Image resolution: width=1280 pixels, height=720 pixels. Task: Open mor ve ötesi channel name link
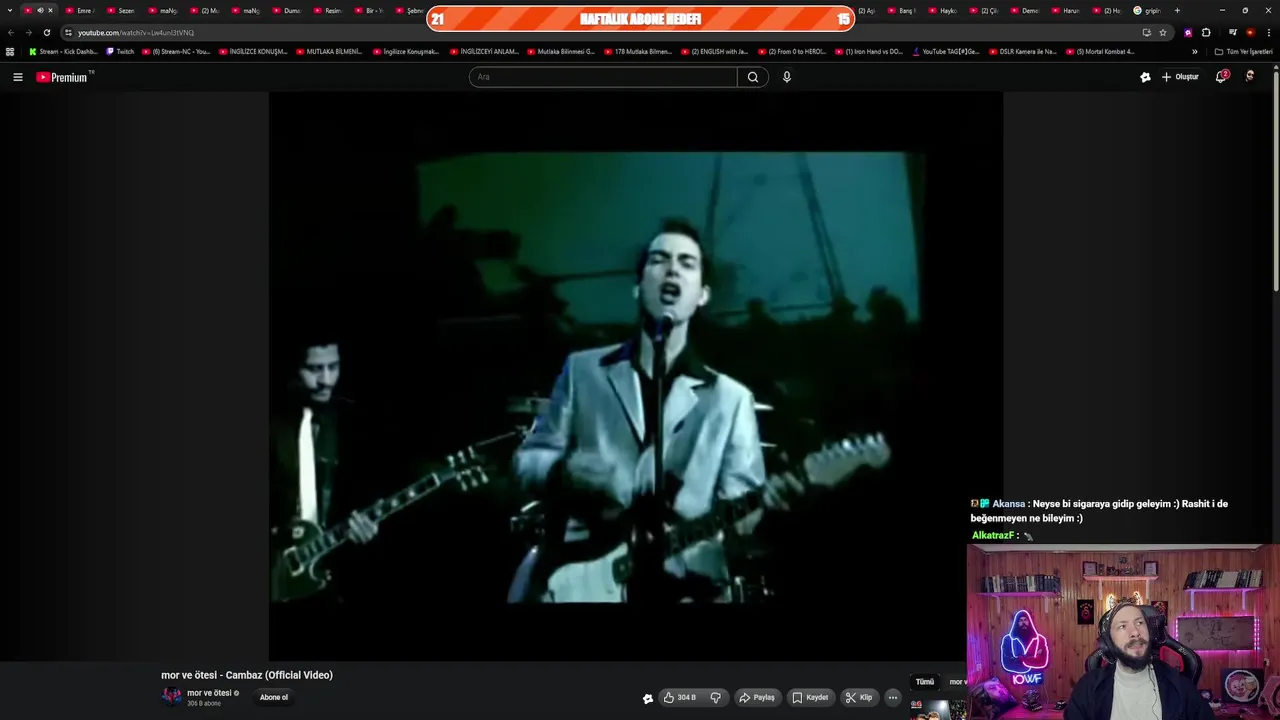tap(209, 693)
